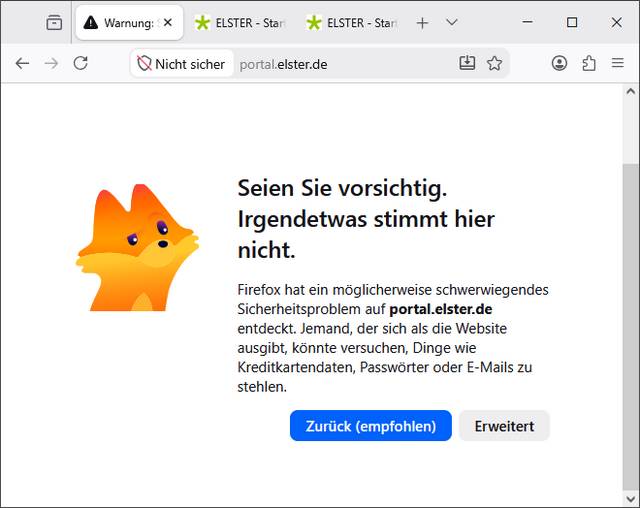Expand the list all tabs chevron
640x508 pixels.
point(451,22)
